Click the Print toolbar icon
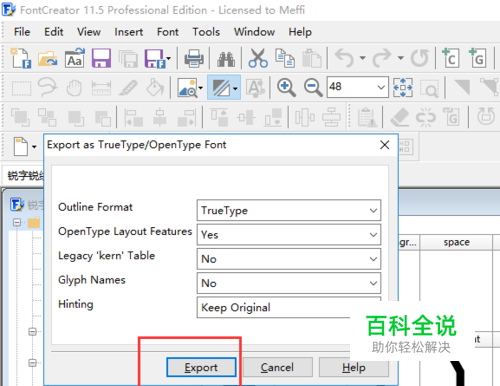 coord(194,58)
